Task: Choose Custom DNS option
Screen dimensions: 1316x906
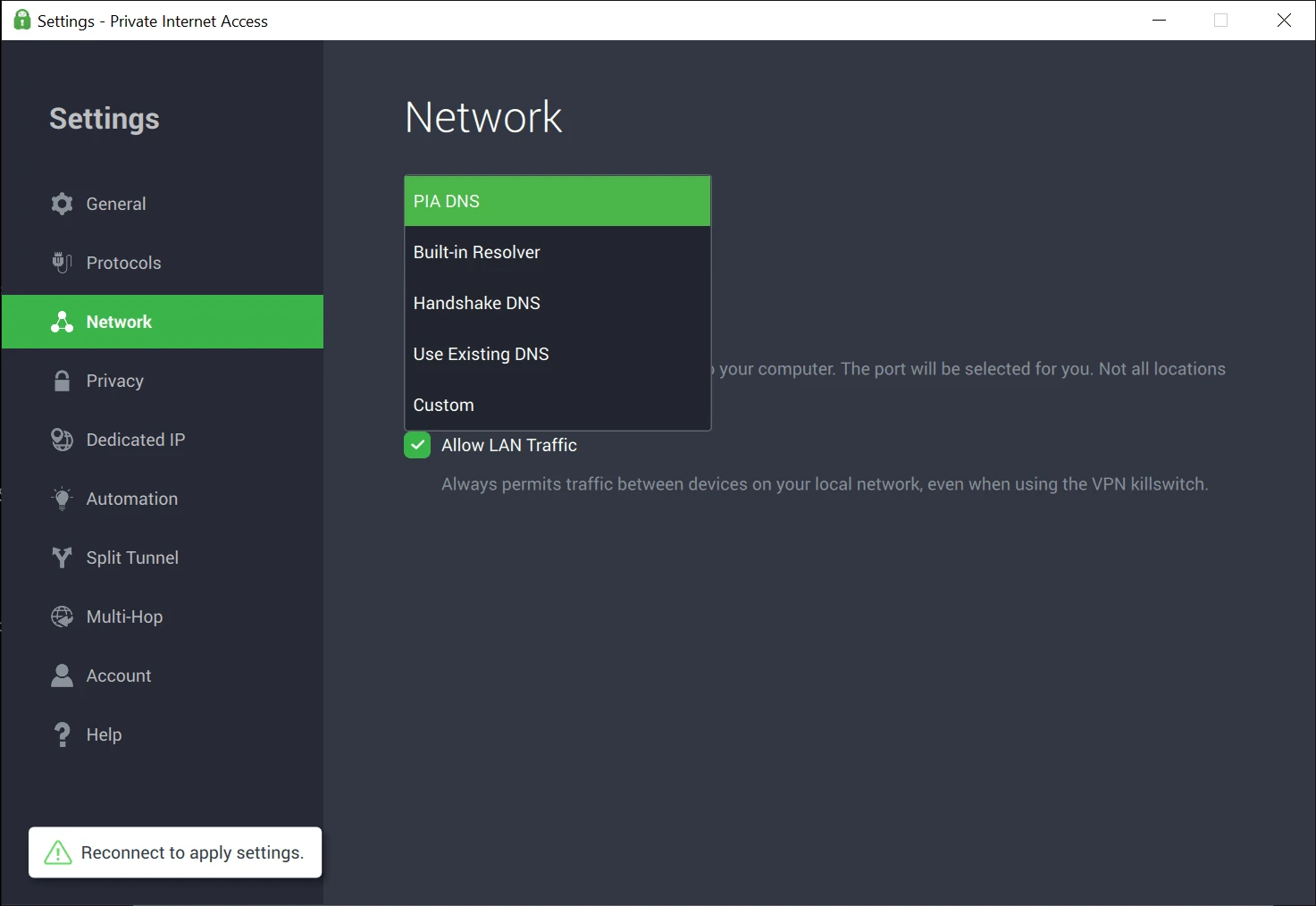Action: click(557, 405)
